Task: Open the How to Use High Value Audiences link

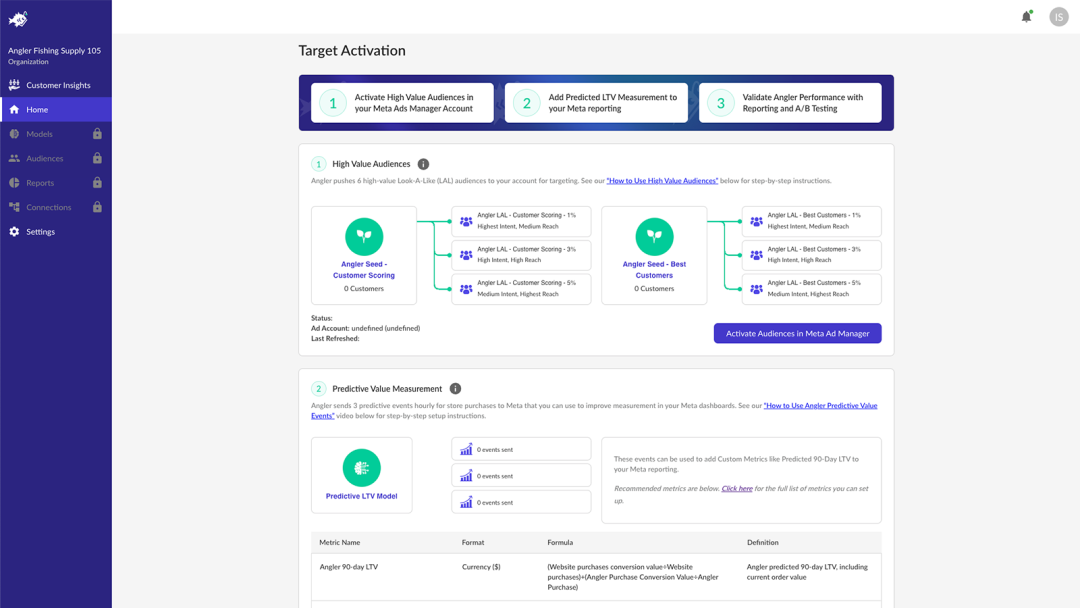Action: coord(661,180)
